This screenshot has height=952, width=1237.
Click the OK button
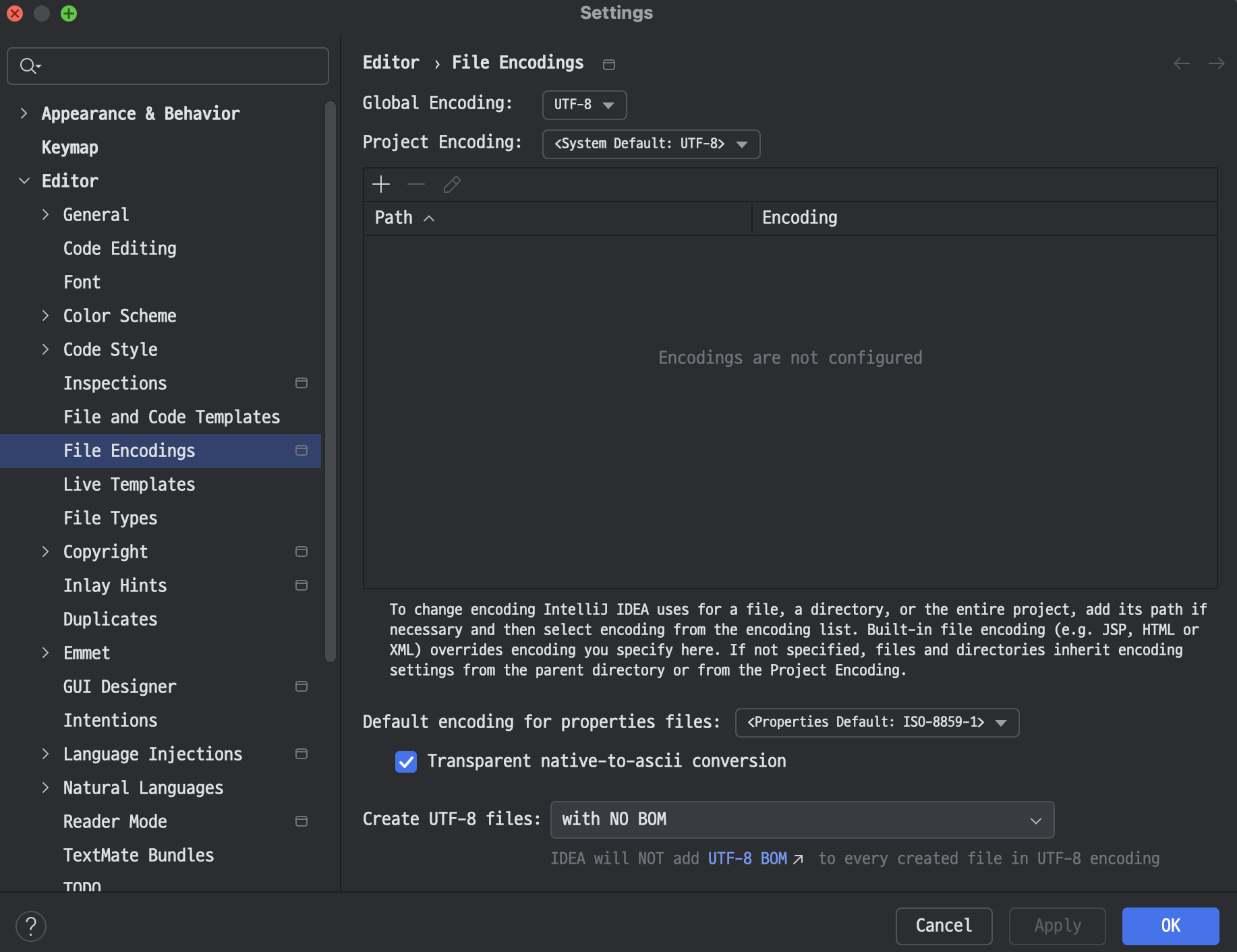tap(1170, 926)
